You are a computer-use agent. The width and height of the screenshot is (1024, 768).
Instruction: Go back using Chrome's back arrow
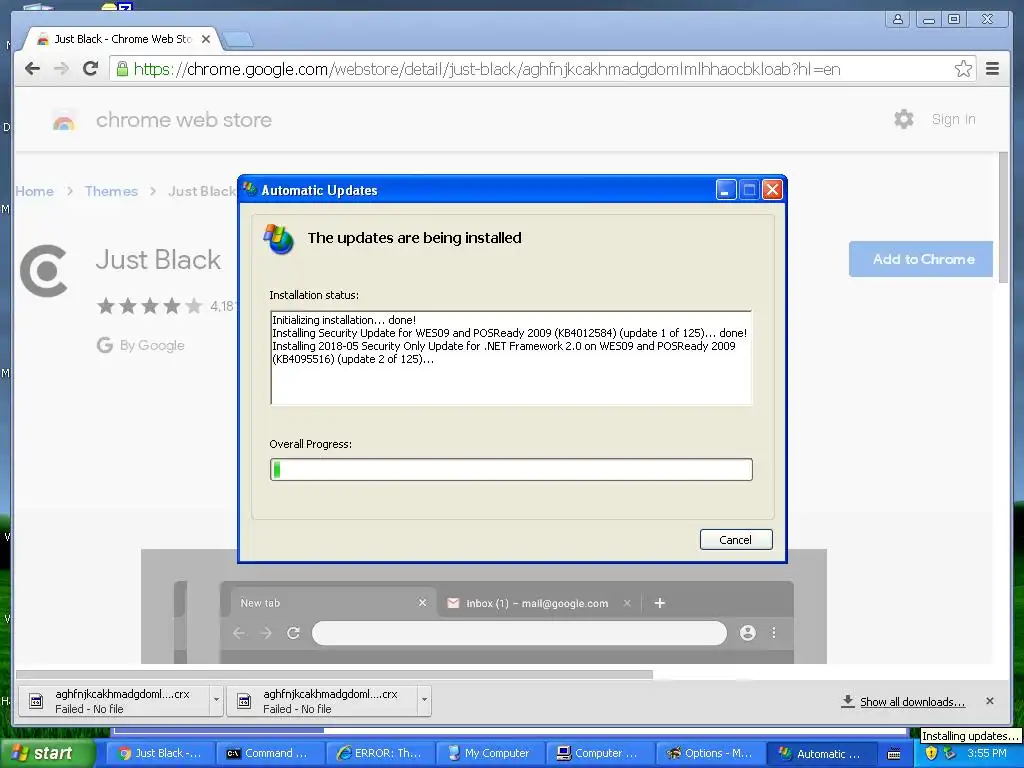click(x=32, y=69)
